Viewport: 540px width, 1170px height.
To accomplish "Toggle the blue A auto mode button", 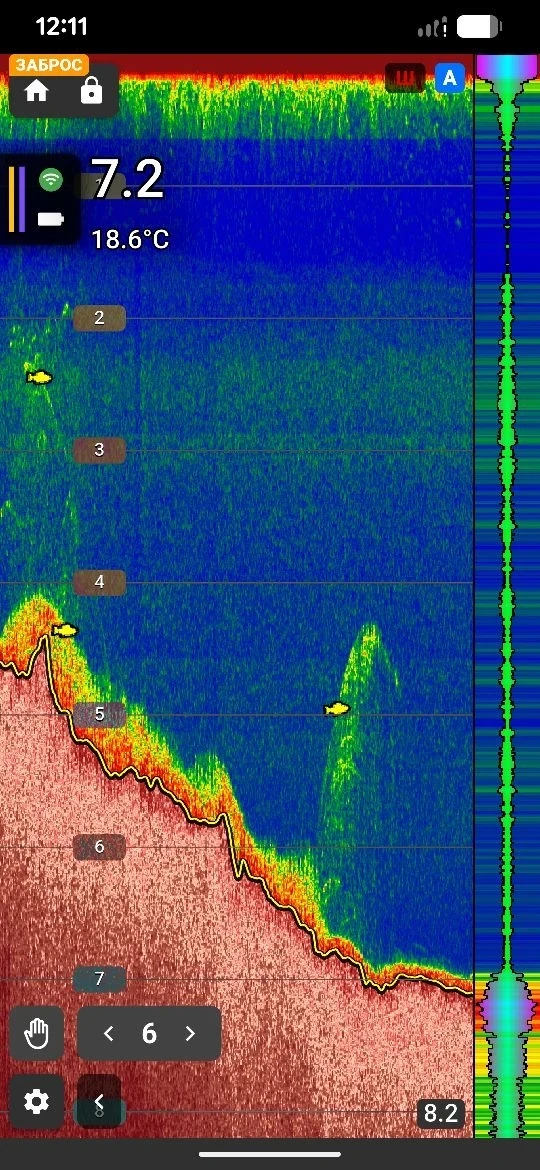I will (450, 78).
